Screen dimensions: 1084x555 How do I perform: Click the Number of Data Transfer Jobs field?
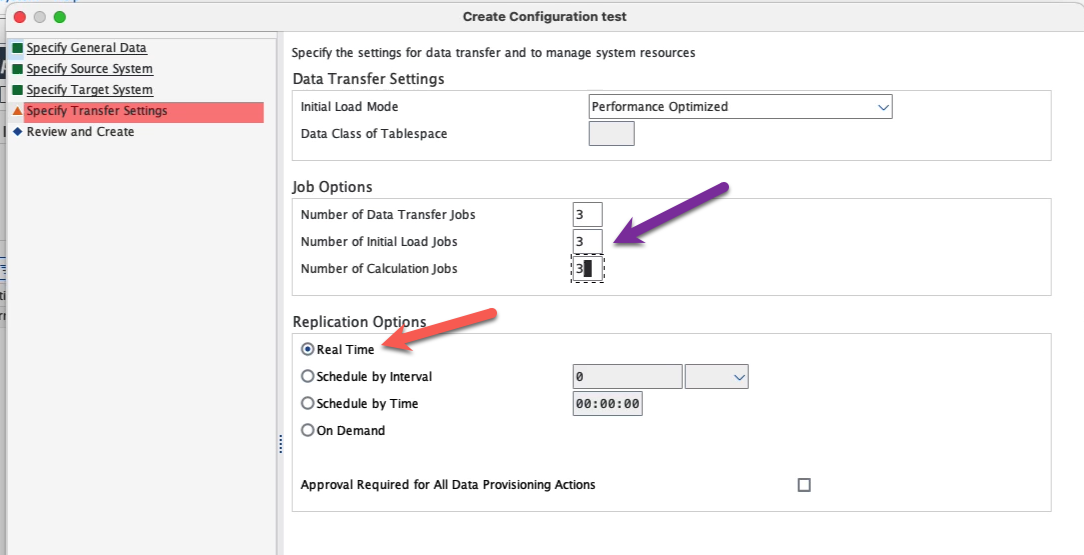(587, 214)
